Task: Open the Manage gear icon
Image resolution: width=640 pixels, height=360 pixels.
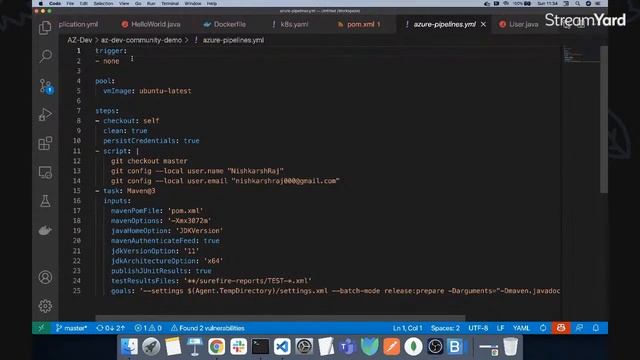Action: [45, 306]
